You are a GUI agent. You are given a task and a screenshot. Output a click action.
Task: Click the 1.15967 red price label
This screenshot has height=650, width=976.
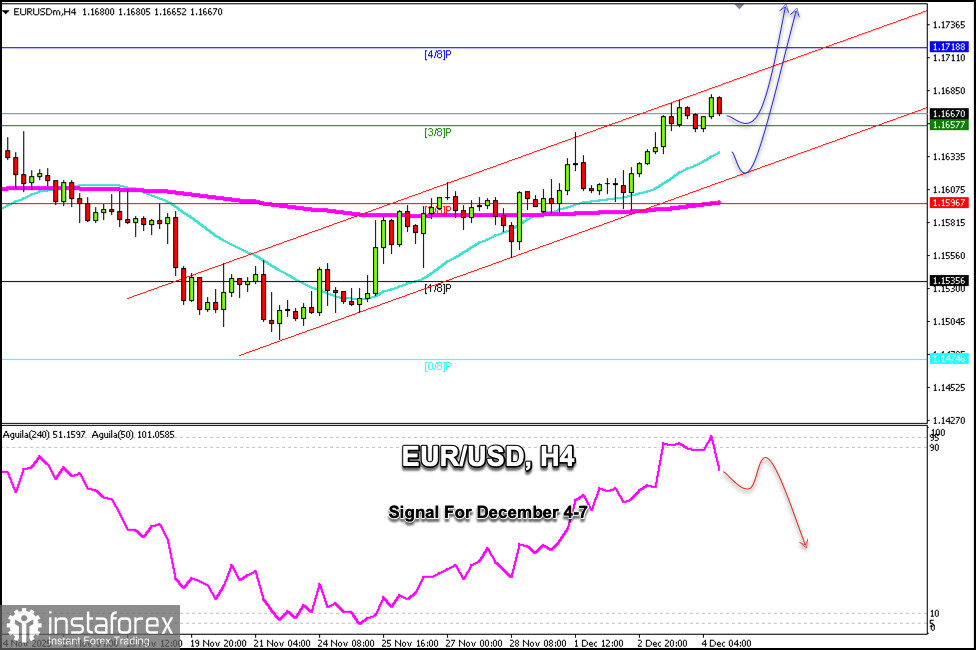coord(947,202)
